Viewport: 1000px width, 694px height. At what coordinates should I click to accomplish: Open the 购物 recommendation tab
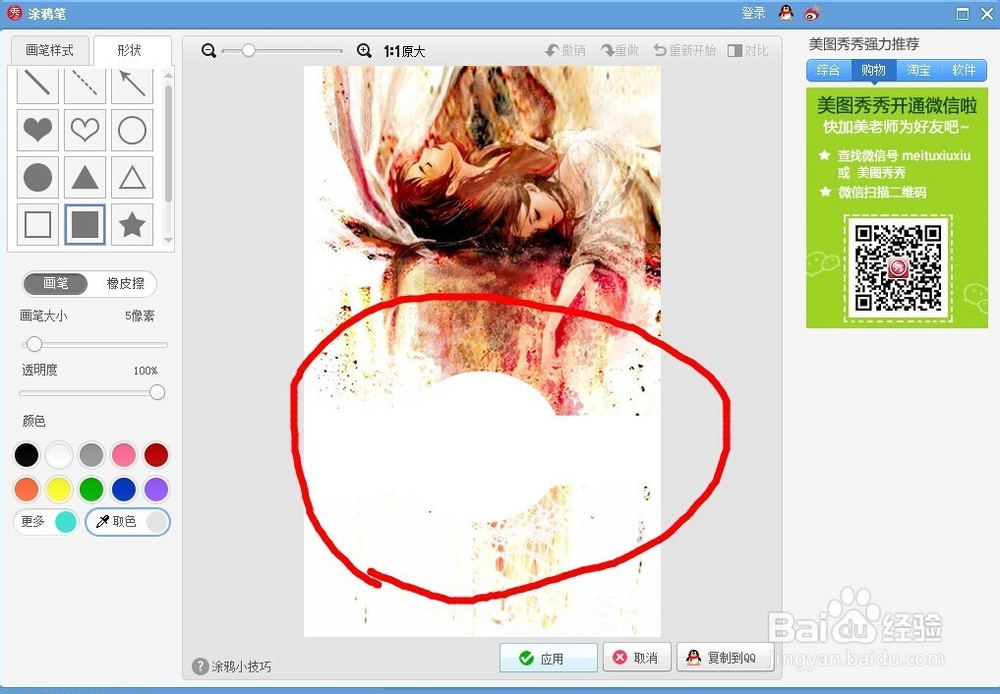point(874,70)
